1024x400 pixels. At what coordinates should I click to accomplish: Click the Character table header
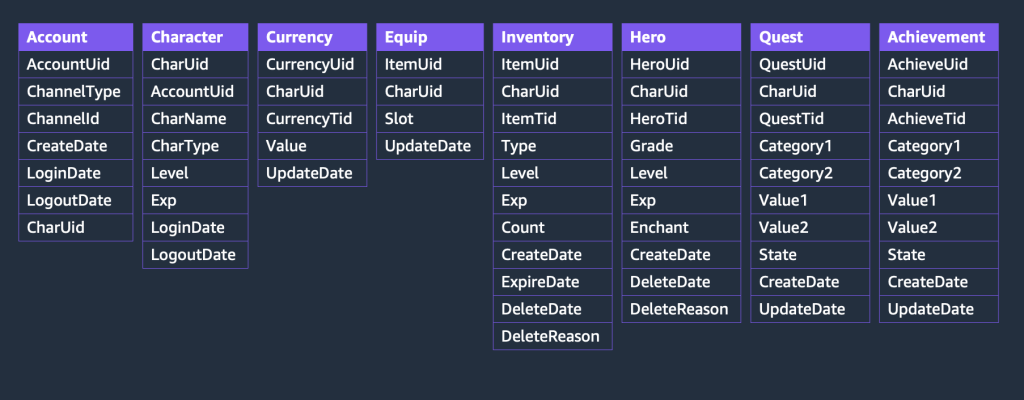195,37
